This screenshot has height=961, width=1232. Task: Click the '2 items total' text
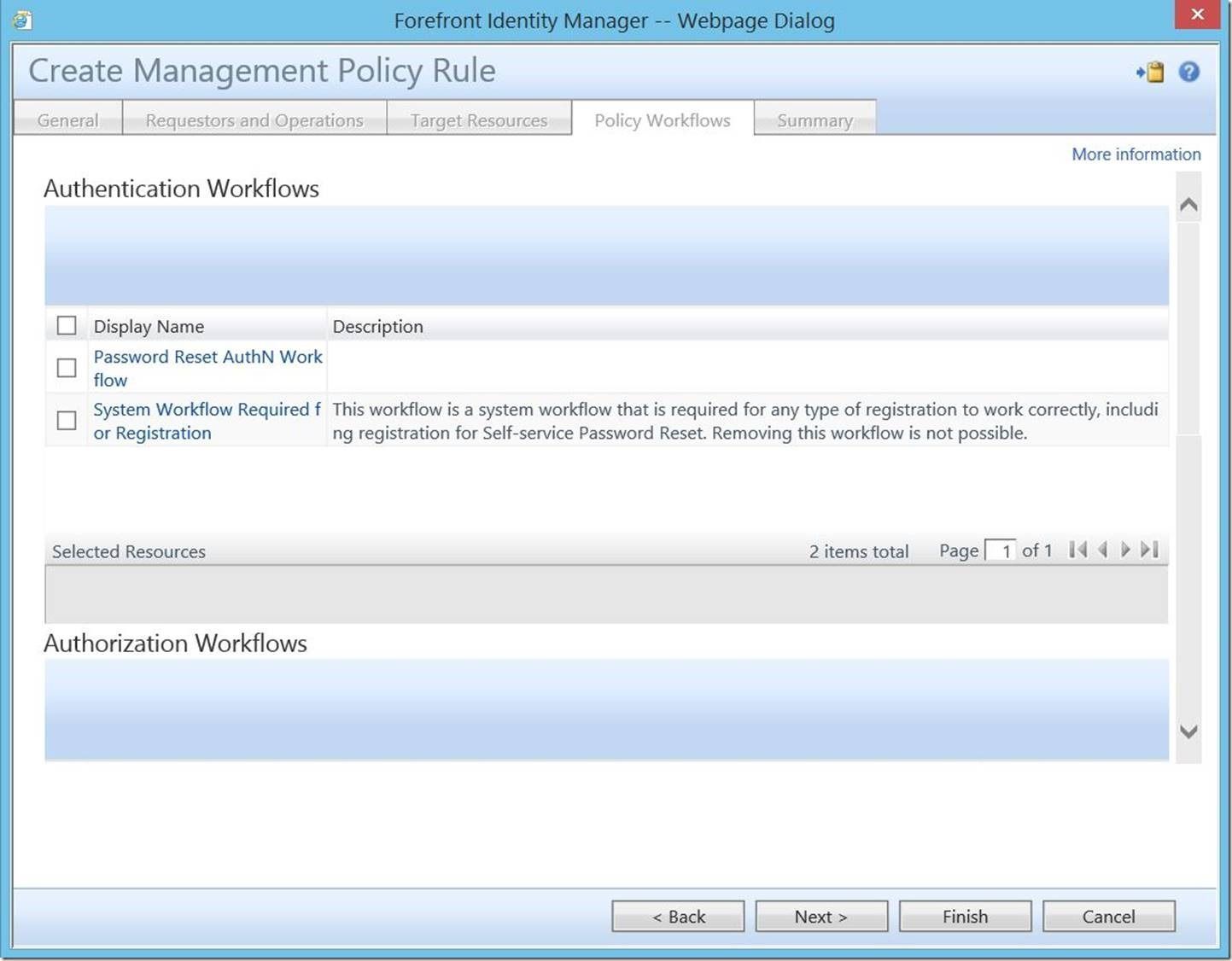point(859,551)
